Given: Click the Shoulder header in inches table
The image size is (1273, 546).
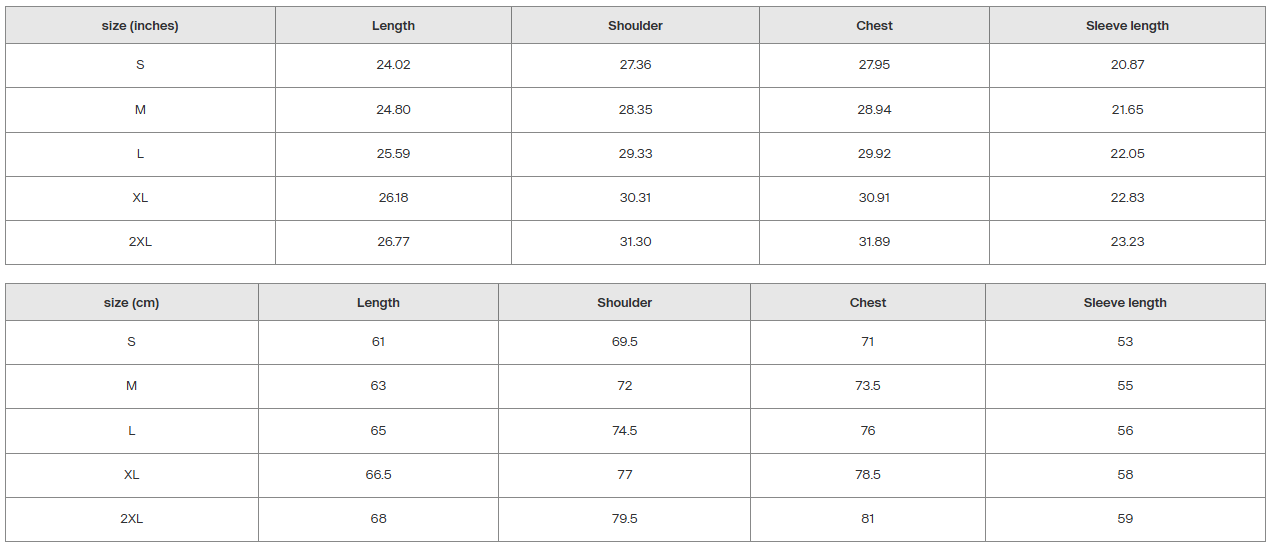Looking at the screenshot, I should point(635,26).
